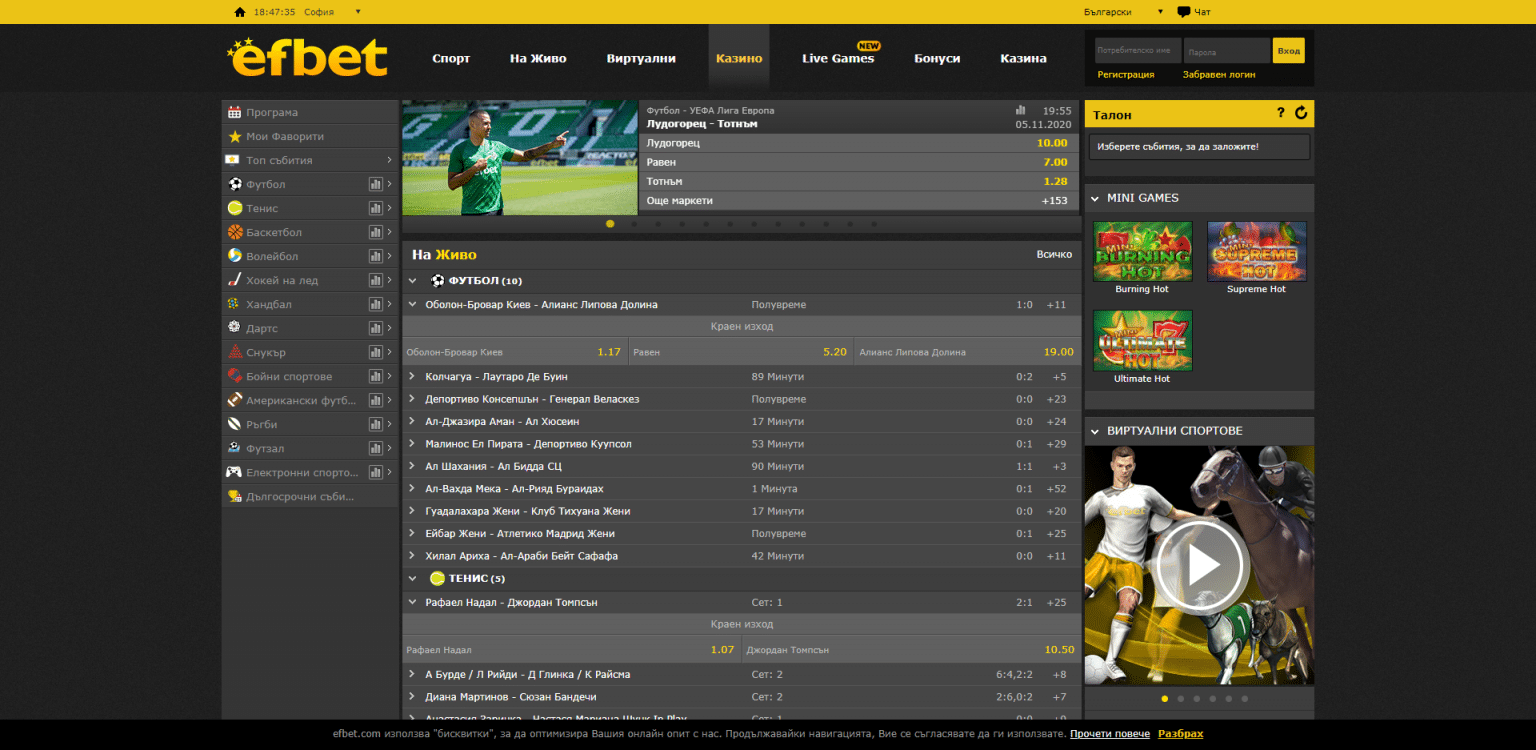This screenshot has height=750, width=1536.
Task: Open the Supreme Hot mini game
Action: (1257, 251)
